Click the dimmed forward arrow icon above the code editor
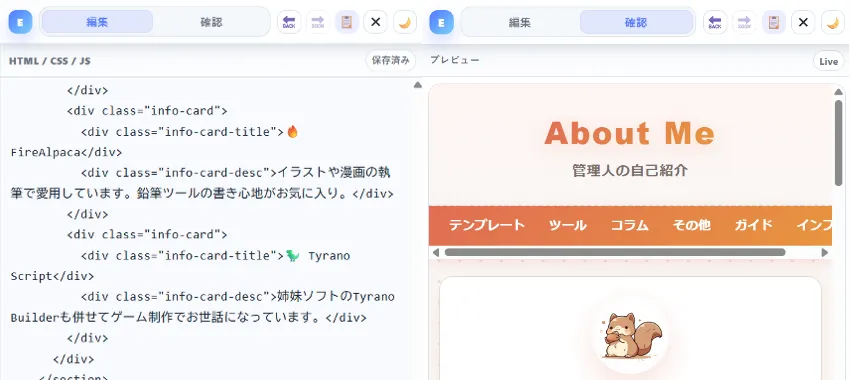850x380 pixels. click(318, 22)
